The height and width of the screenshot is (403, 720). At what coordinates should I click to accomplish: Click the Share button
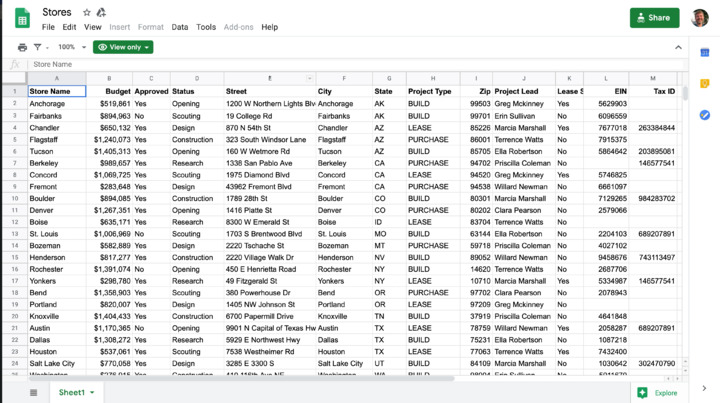click(x=654, y=18)
